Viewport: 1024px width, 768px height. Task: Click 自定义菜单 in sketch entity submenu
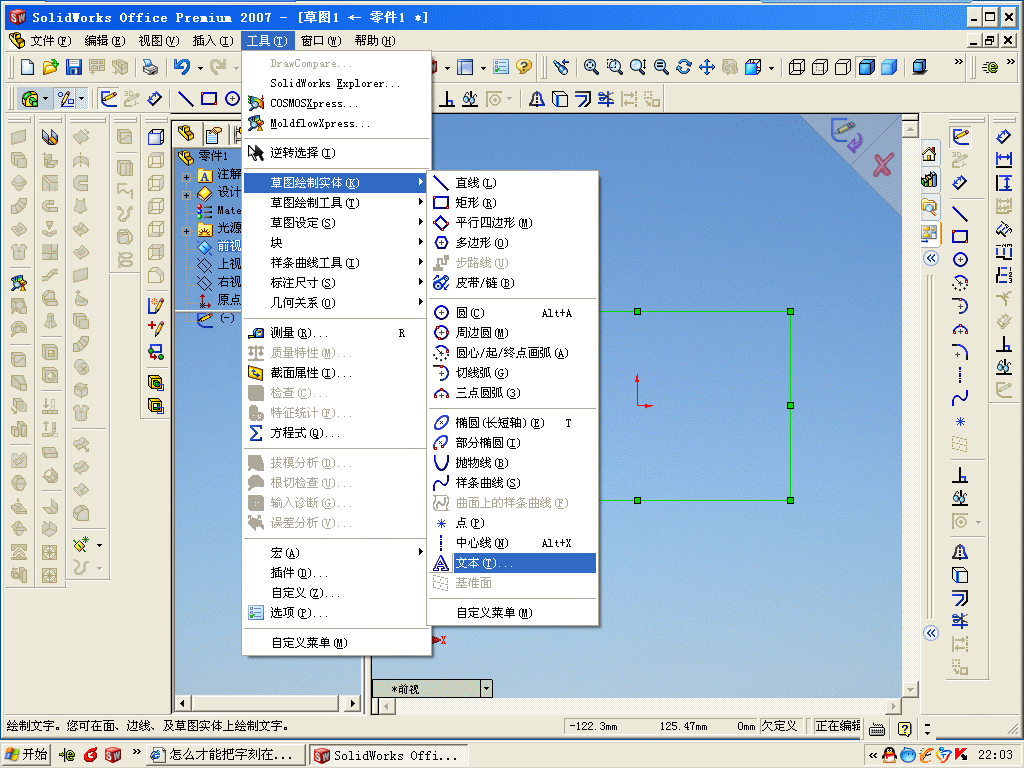click(x=513, y=613)
